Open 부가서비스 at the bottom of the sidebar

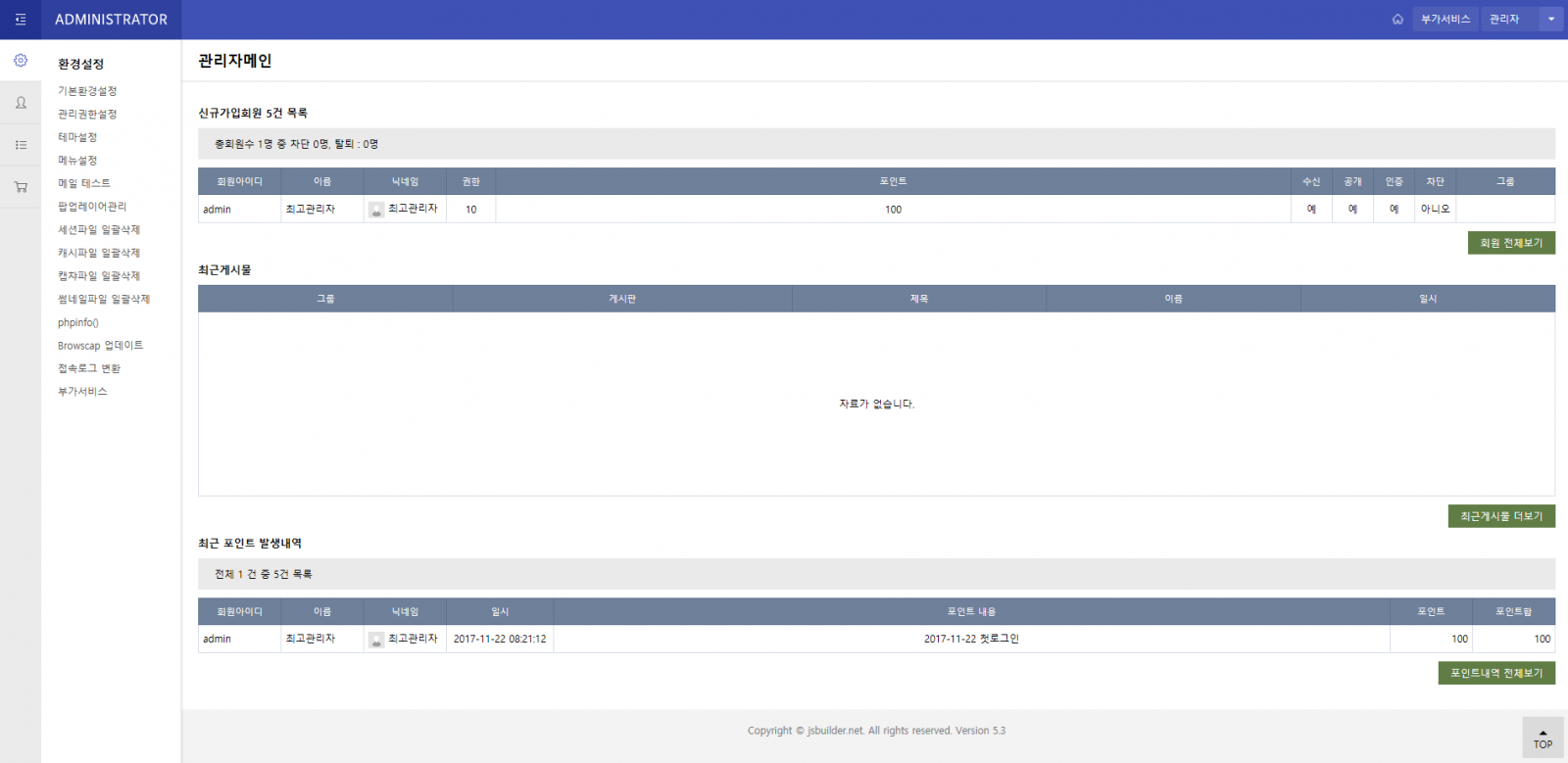tap(82, 392)
